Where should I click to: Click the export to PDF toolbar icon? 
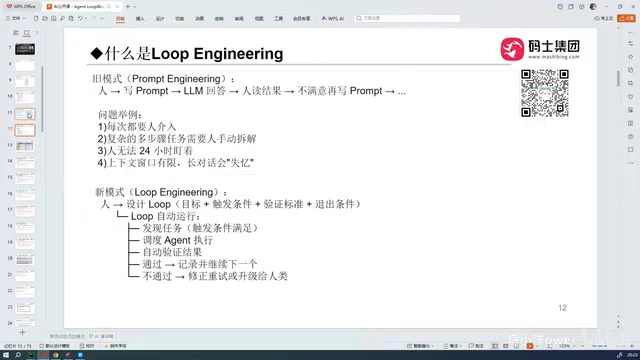point(62,18)
